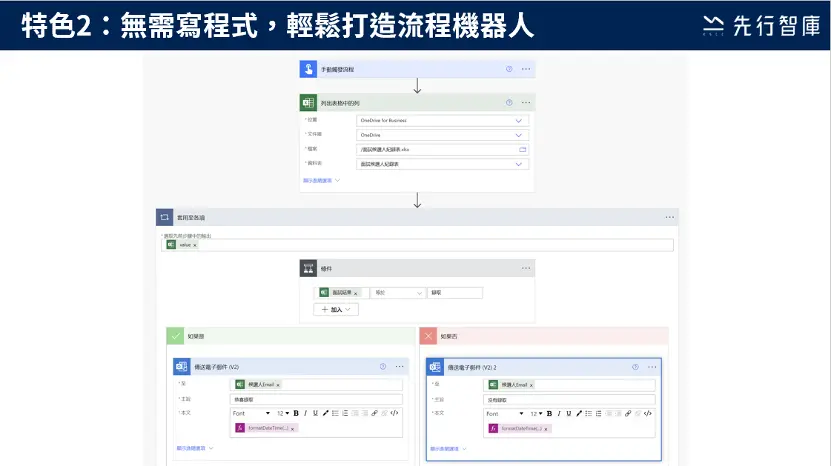
Task: Toggle underline in Send email (V2) 2 editor
Action: pyautogui.click(x=568, y=414)
